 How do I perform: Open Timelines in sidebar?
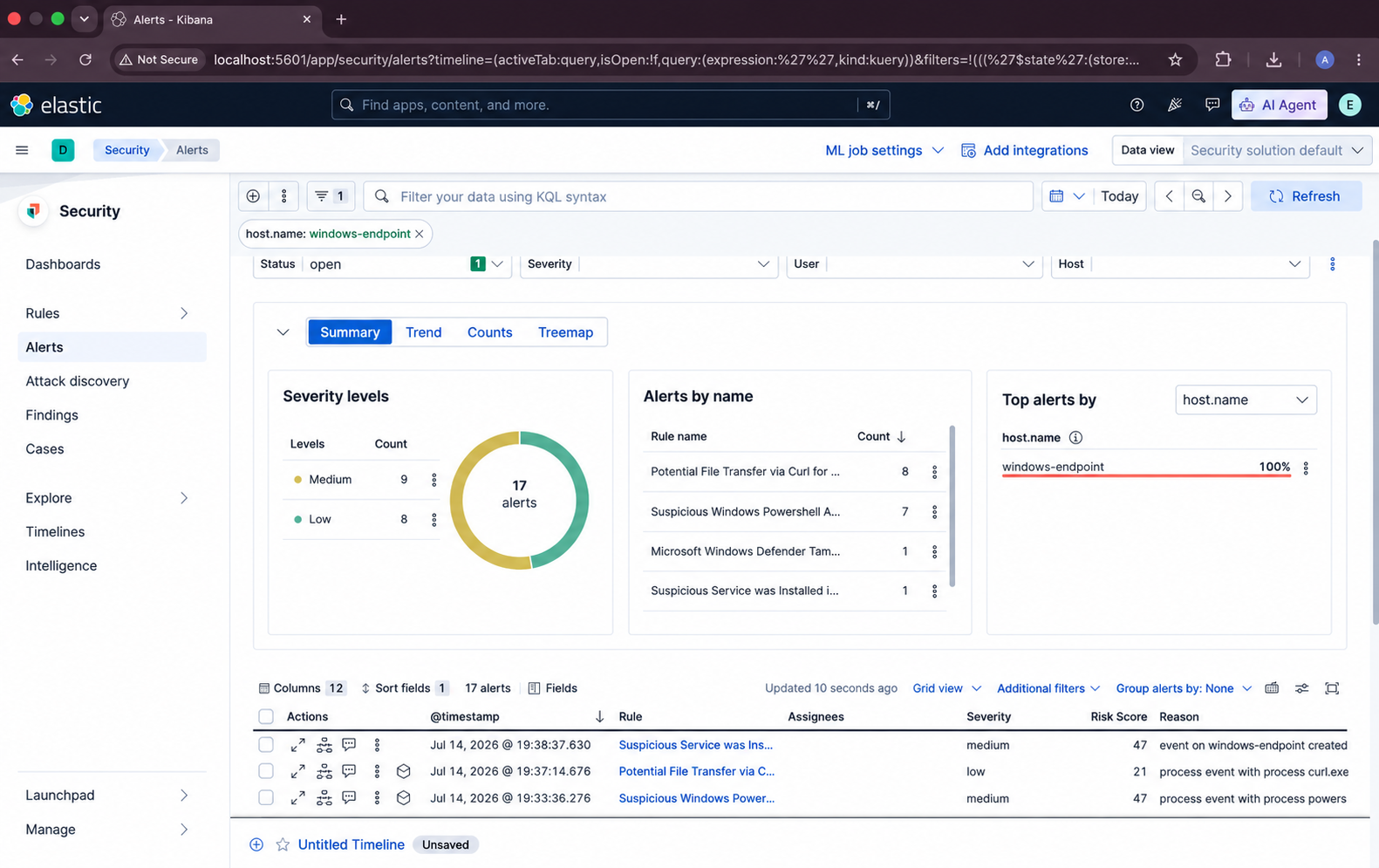click(55, 532)
